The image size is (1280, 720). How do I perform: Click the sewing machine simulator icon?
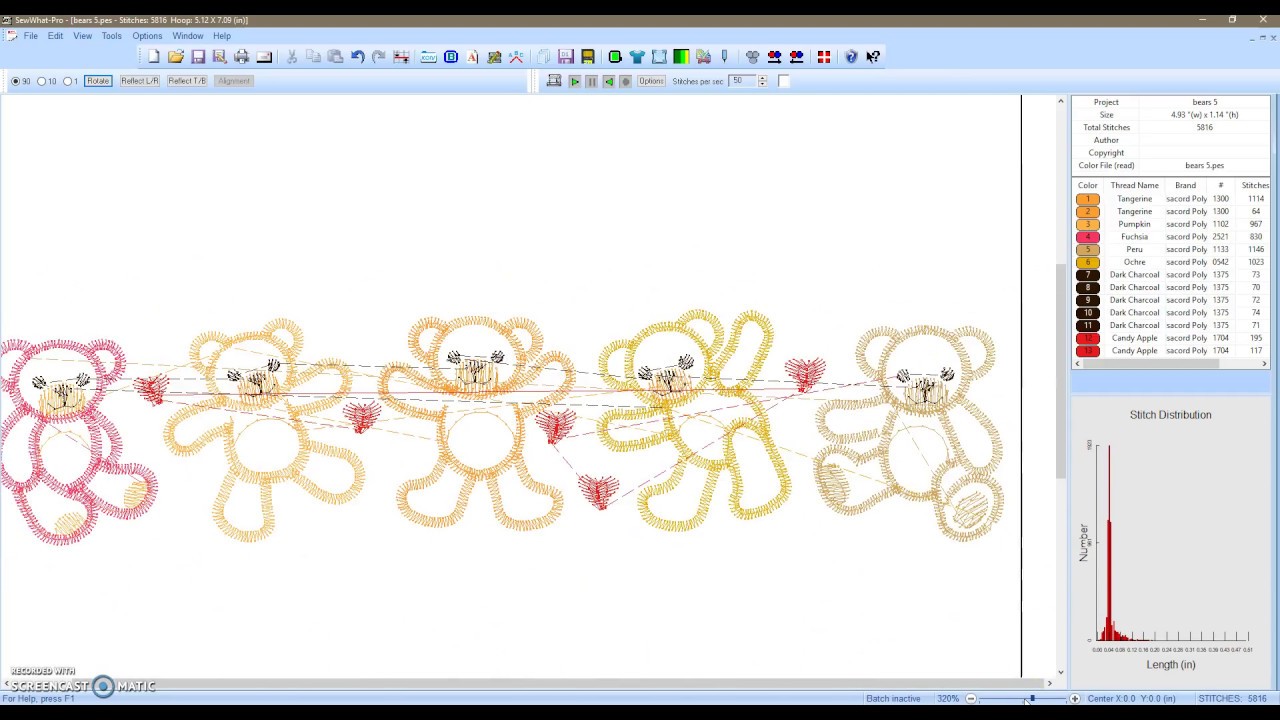coord(554,81)
